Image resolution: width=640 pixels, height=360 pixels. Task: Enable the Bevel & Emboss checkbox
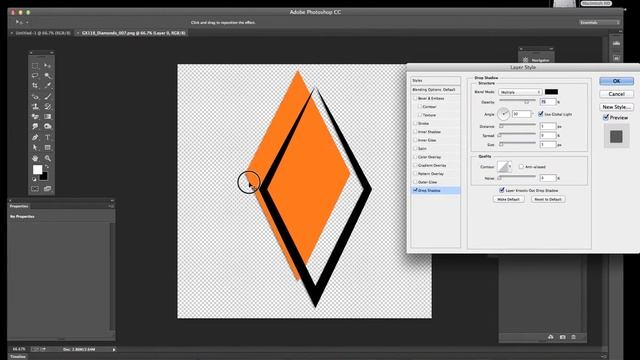(415, 98)
